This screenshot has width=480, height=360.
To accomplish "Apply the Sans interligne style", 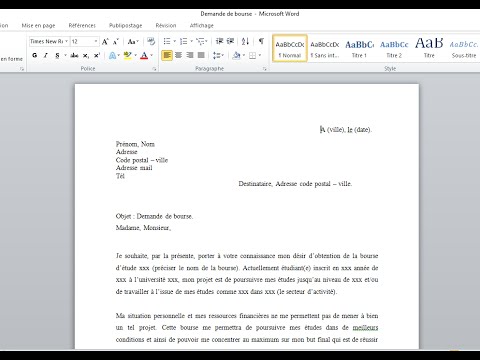I will tap(325, 48).
